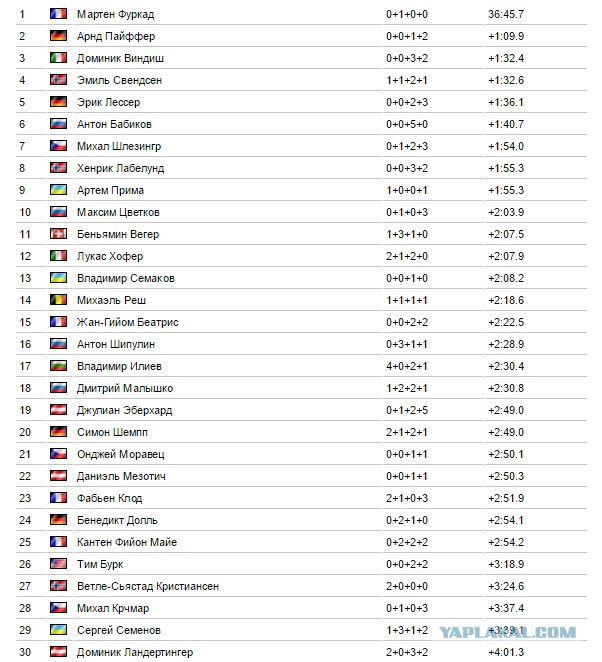The image size is (602, 662).
Task: Select athlete name Антон Шипулин
Action: pos(116,344)
